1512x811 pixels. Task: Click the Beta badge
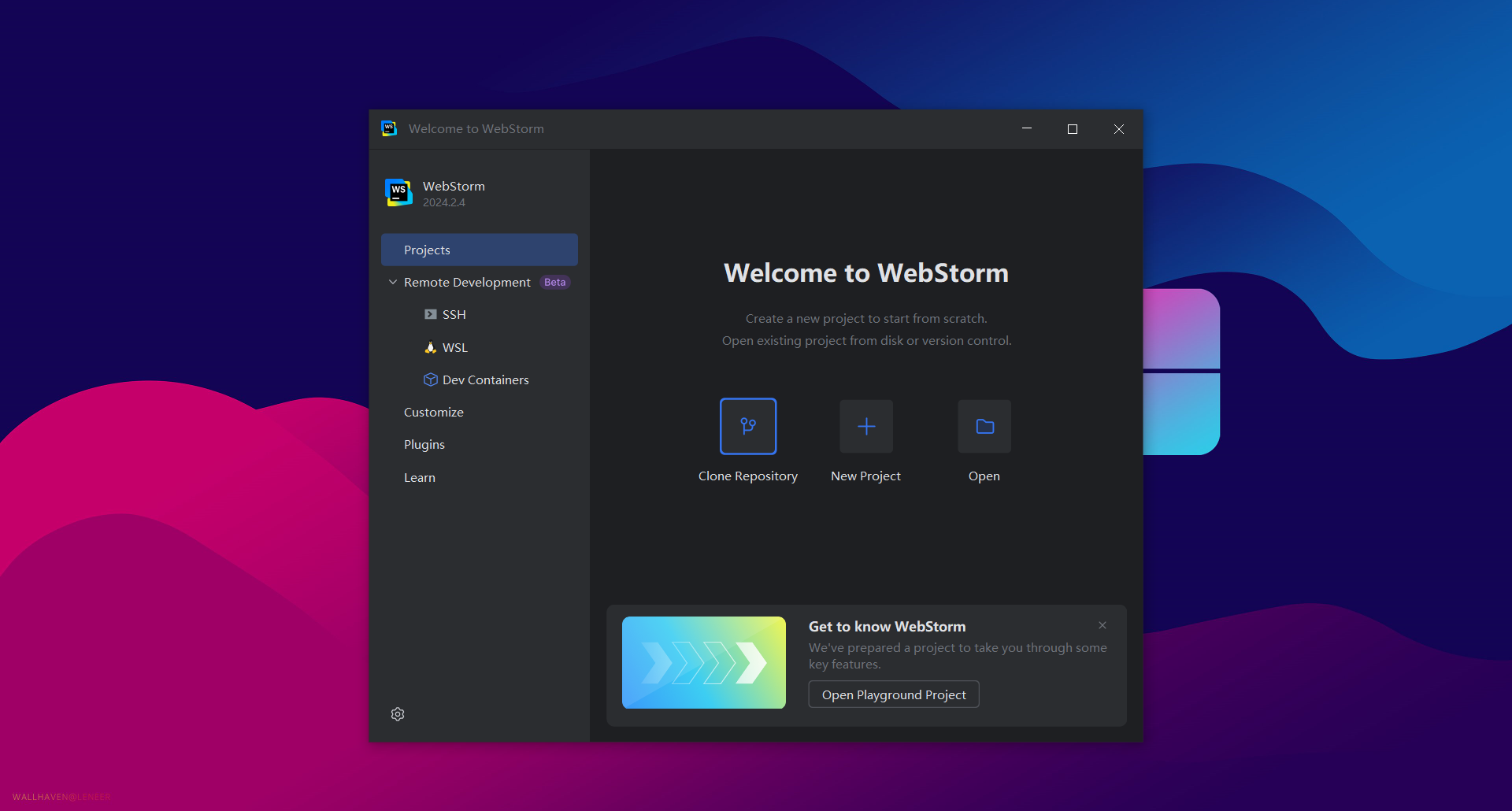click(555, 282)
